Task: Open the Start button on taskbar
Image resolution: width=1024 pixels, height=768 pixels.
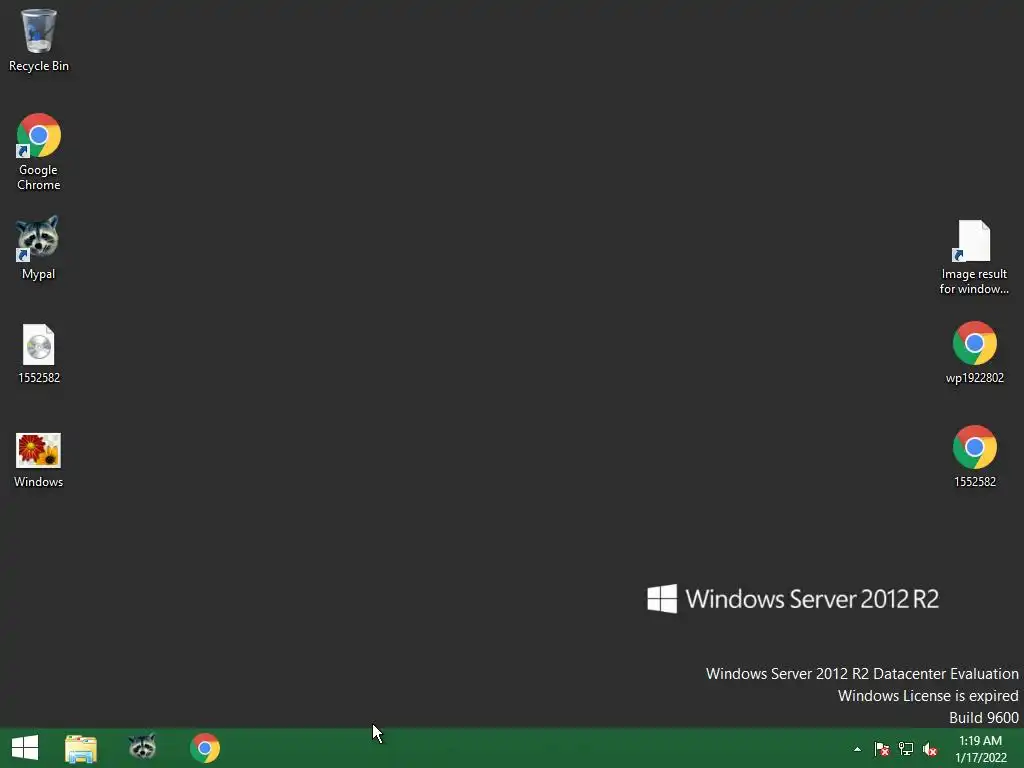Action: click(25, 748)
